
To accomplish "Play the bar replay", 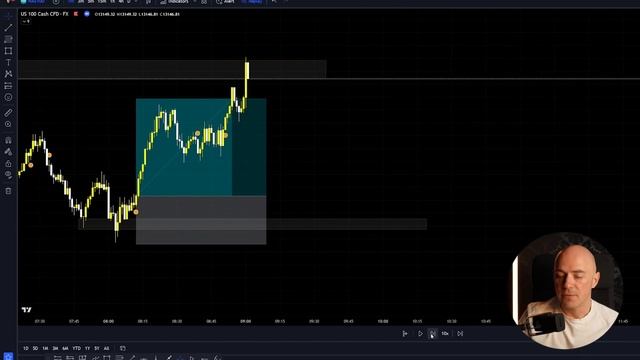I will [x=420, y=333].
